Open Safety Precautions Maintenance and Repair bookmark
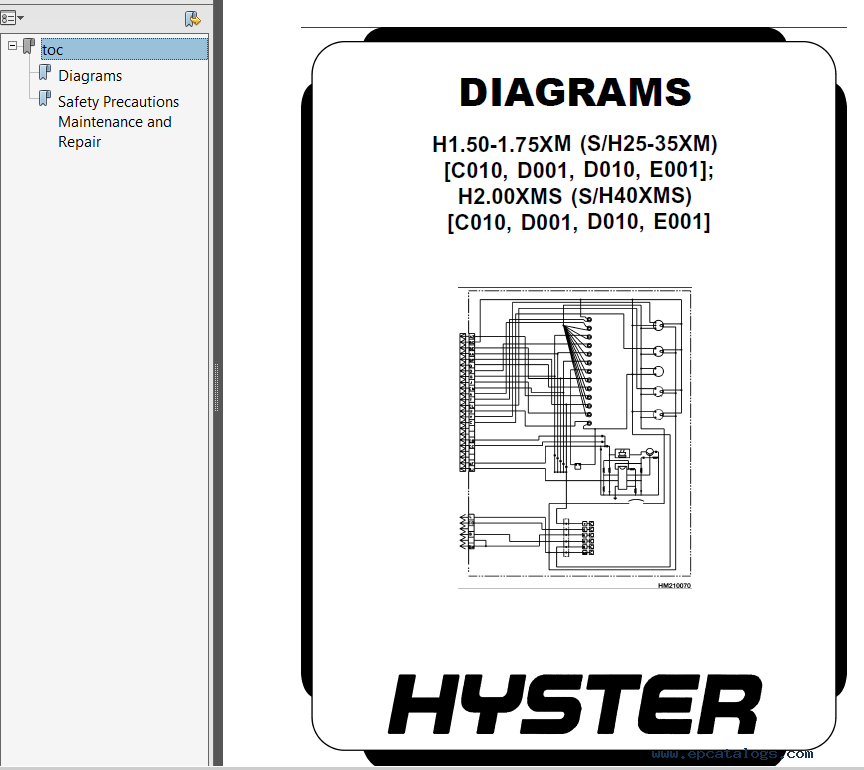 (118, 122)
